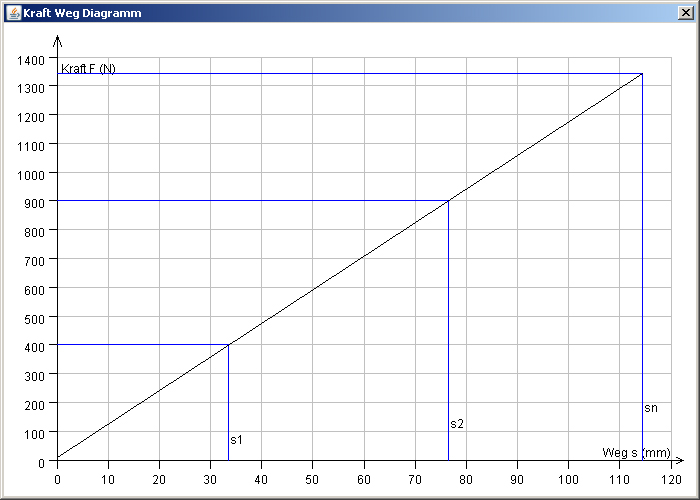Click the s1 label on the chart
The height and width of the screenshot is (500, 700).
tap(236, 439)
